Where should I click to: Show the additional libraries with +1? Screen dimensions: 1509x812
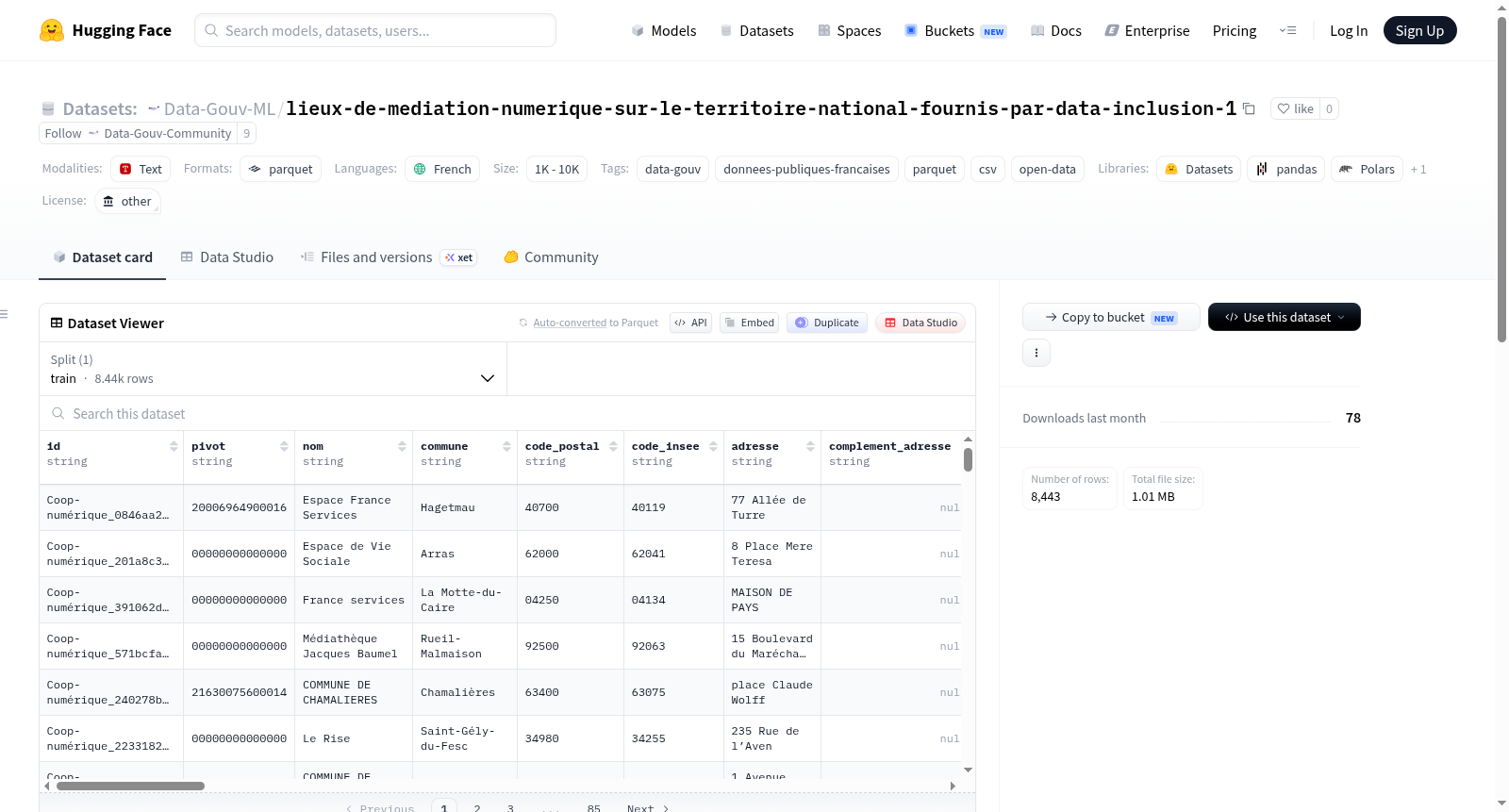pyautogui.click(x=1418, y=170)
